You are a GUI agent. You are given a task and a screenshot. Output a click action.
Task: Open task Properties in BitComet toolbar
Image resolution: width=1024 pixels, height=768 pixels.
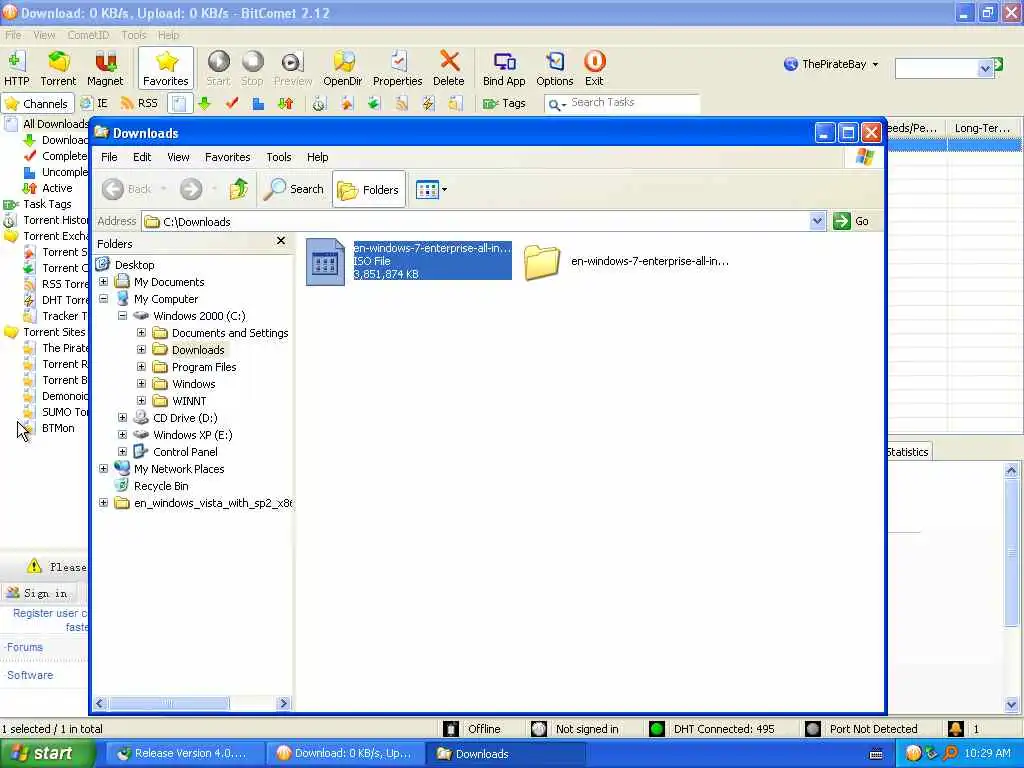pyautogui.click(x=398, y=68)
